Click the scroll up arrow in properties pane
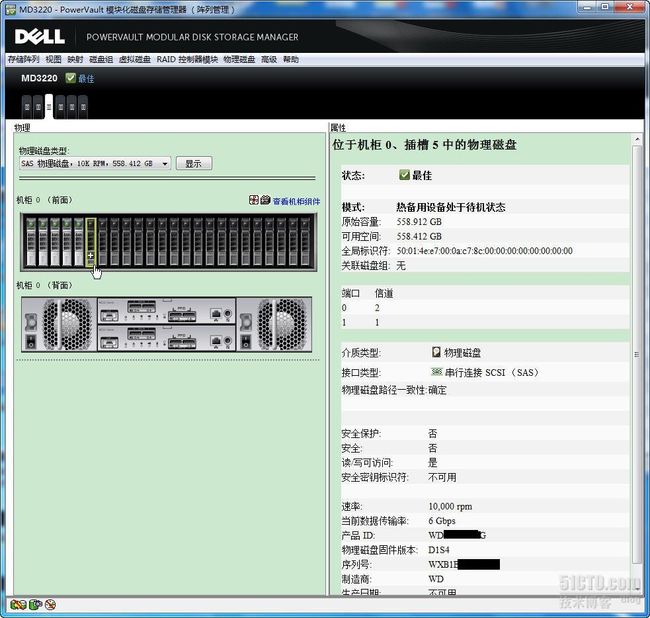Viewport: 650px width, 618px height. coord(637,139)
